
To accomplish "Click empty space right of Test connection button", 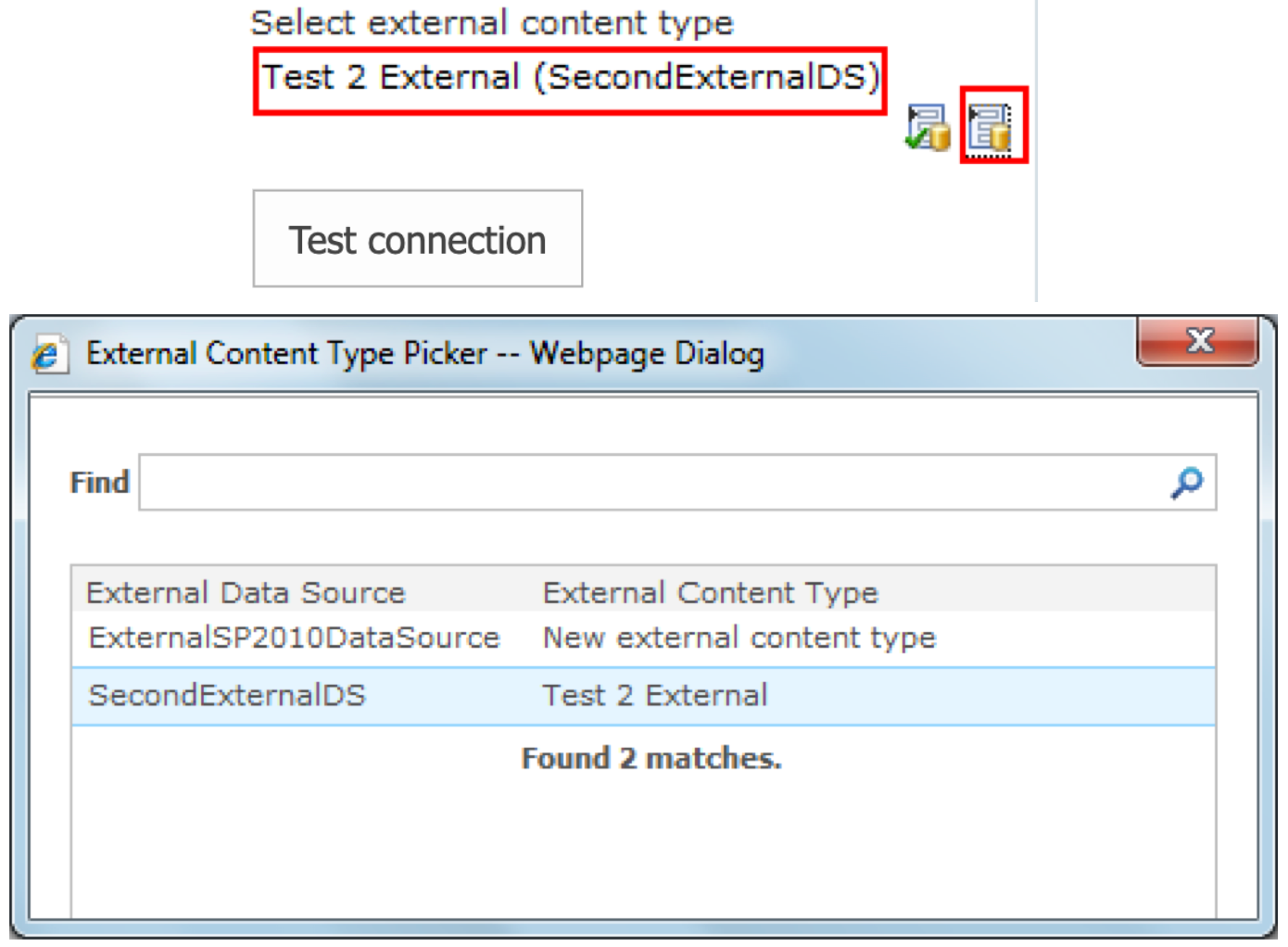I will (x=797, y=239).
